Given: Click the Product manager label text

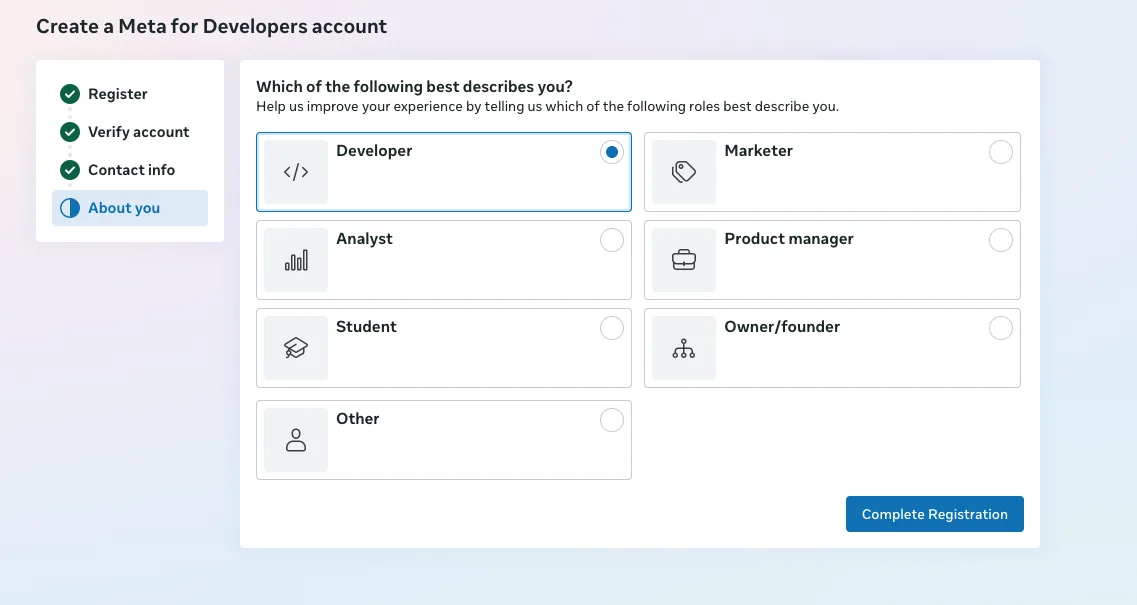Looking at the screenshot, I should [x=789, y=239].
